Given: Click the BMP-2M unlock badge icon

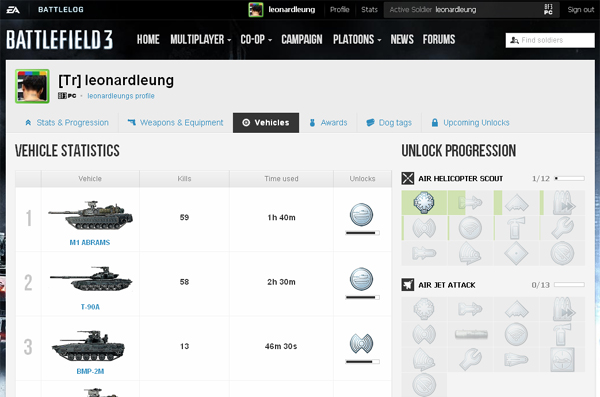Looking at the screenshot, I should pyautogui.click(x=361, y=343).
